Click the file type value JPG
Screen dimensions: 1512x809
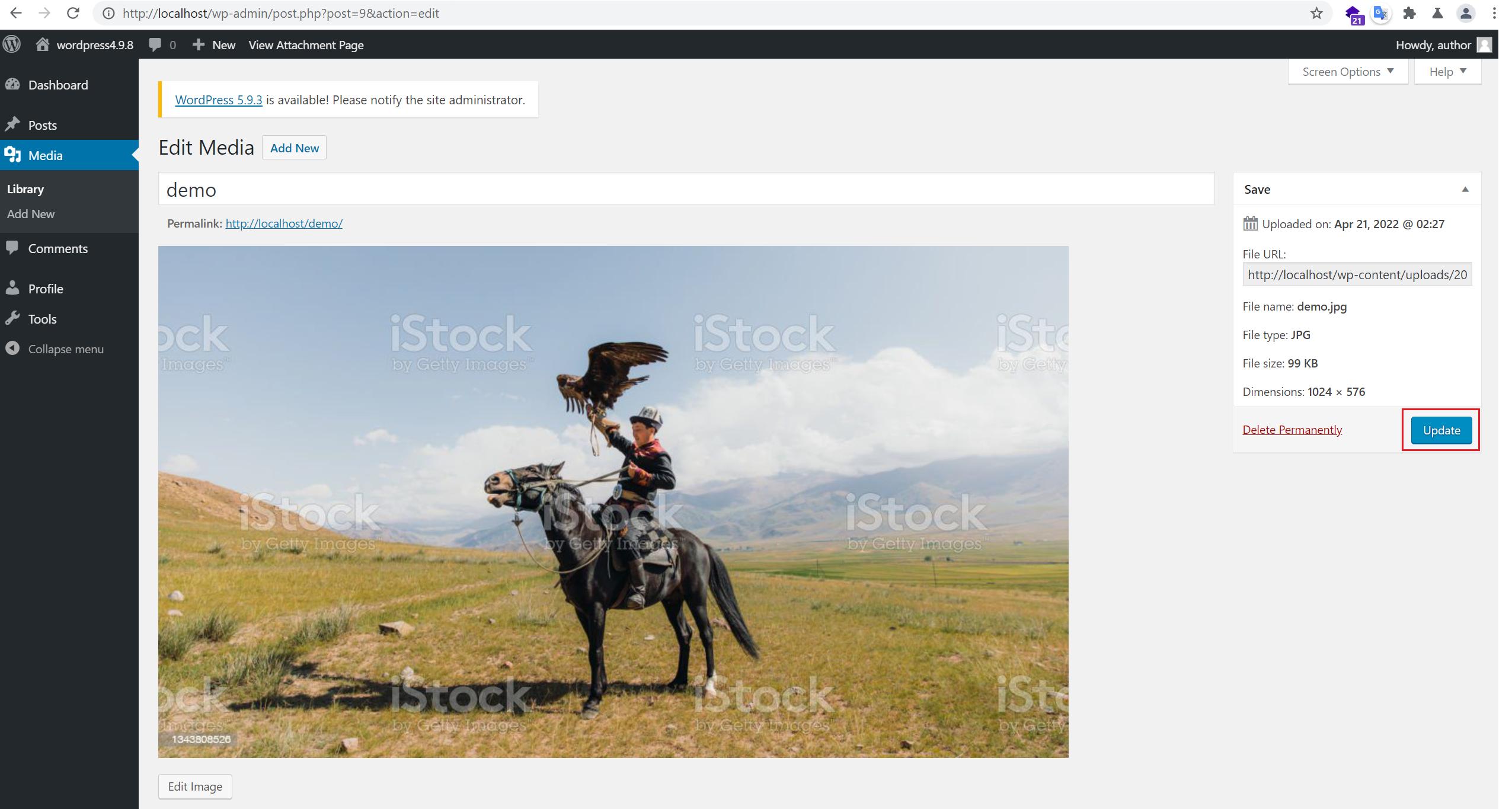[1300, 335]
